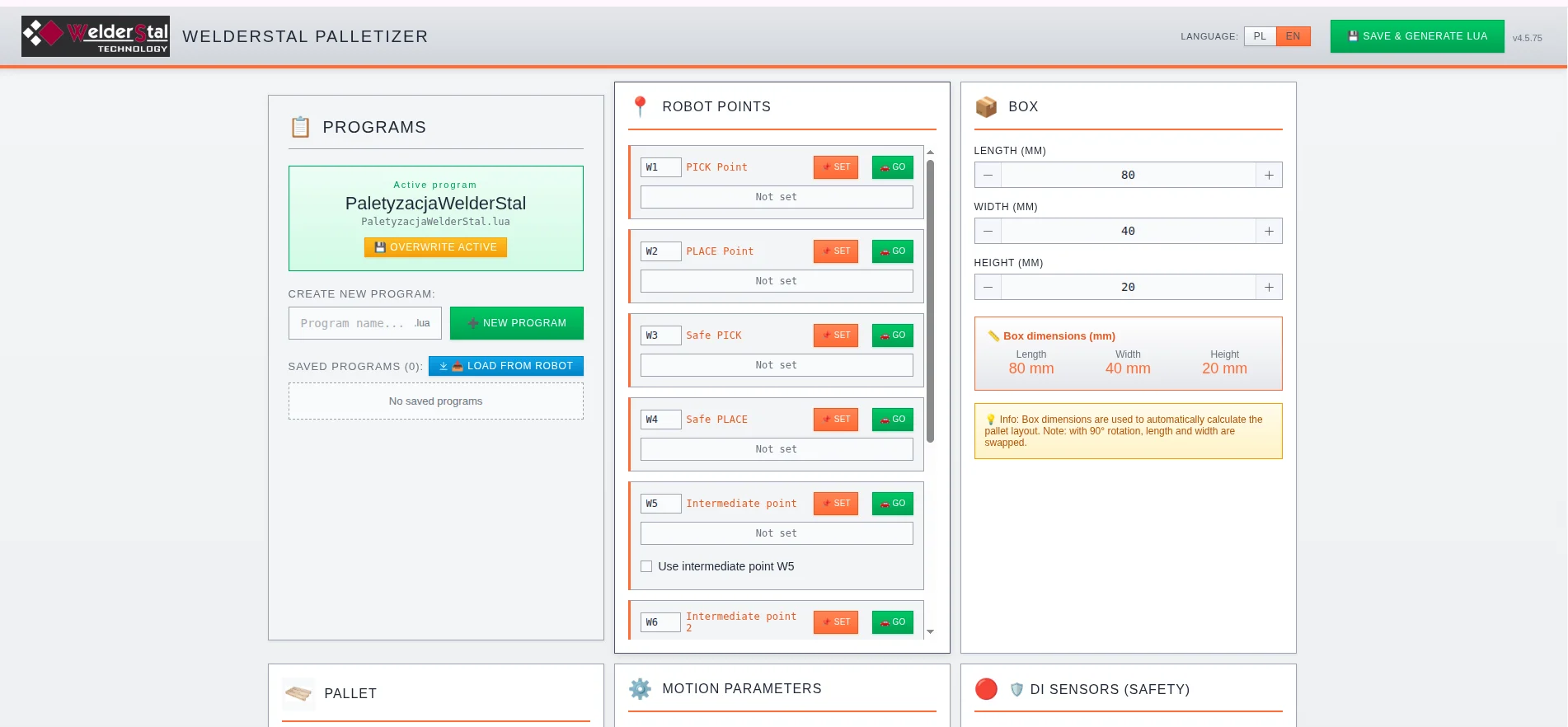1568x727 pixels.
Task: Go to W4 Safe PLACE point
Action: click(x=893, y=420)
